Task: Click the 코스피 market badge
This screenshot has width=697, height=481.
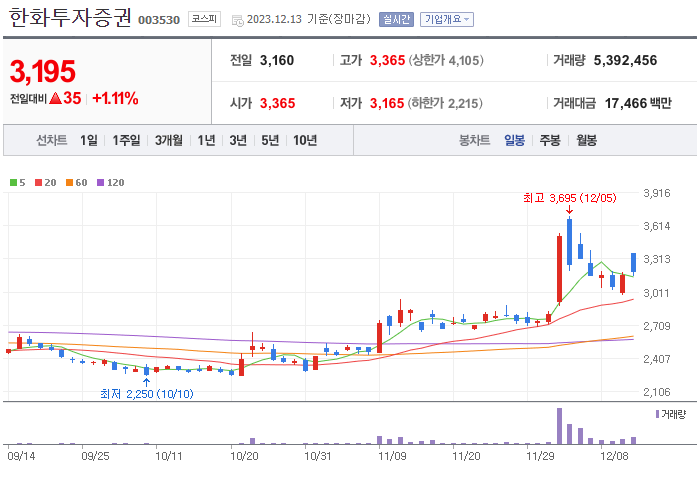Action: [204, 19]
